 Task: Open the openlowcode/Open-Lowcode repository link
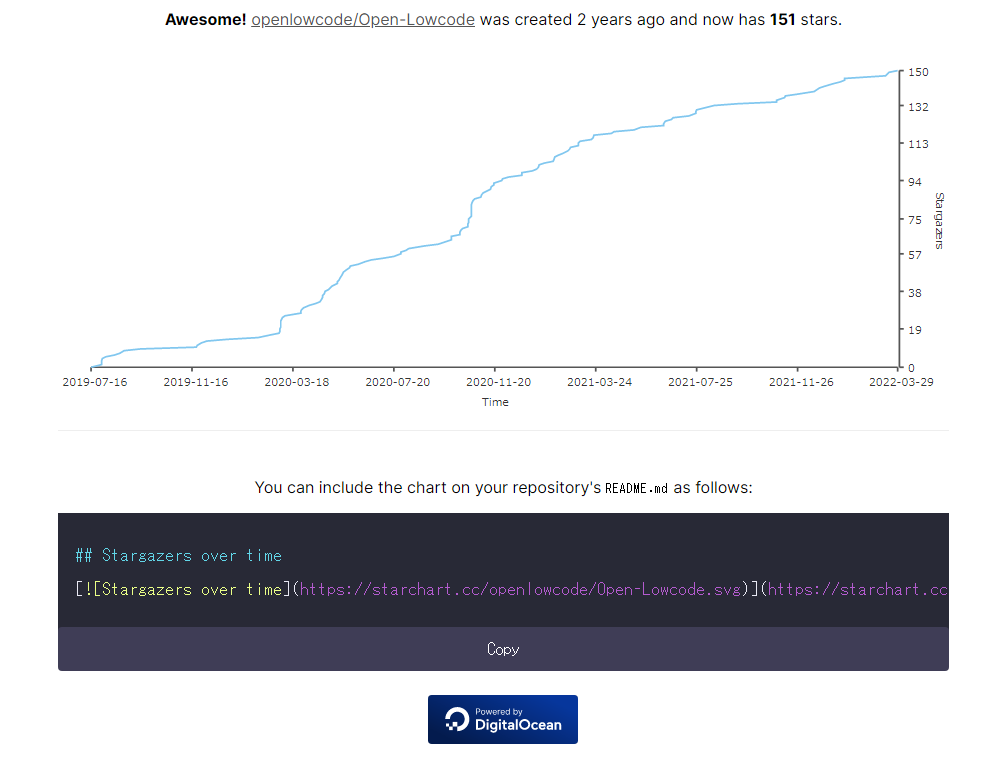(x=363, y=20)
